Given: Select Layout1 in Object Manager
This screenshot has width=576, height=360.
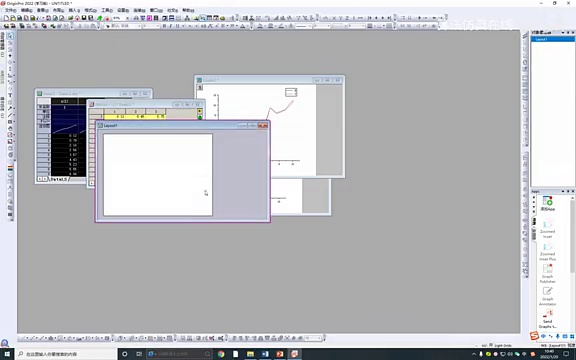Looking at the screenshot, I should point(552,39).
